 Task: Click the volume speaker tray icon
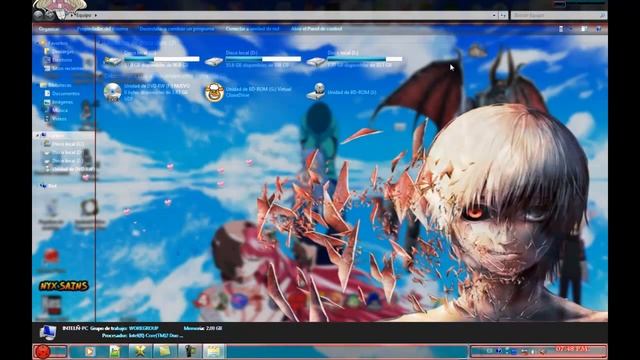coord(542,351)
